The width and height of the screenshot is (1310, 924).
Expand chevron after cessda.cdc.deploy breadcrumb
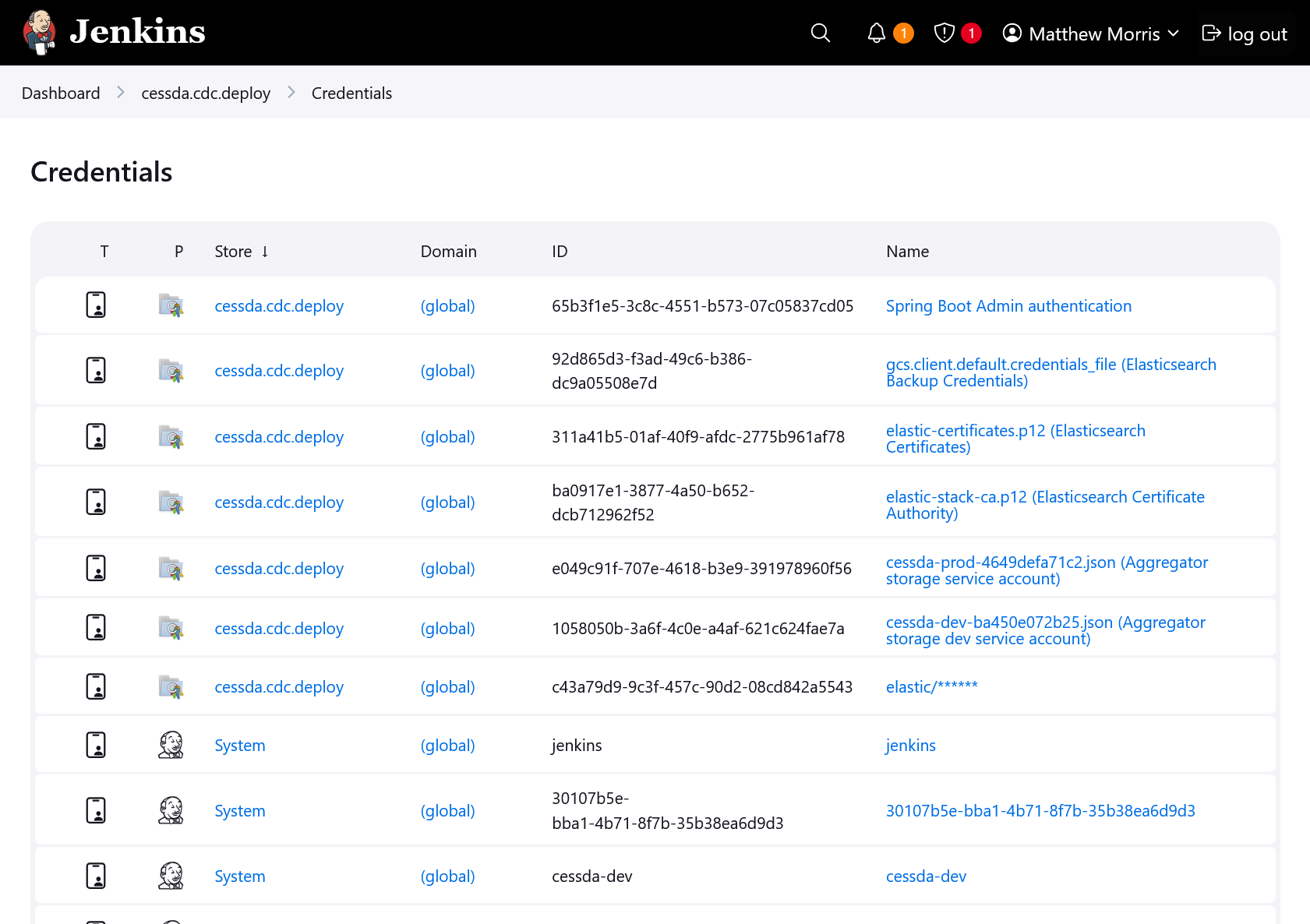[291, 93]
